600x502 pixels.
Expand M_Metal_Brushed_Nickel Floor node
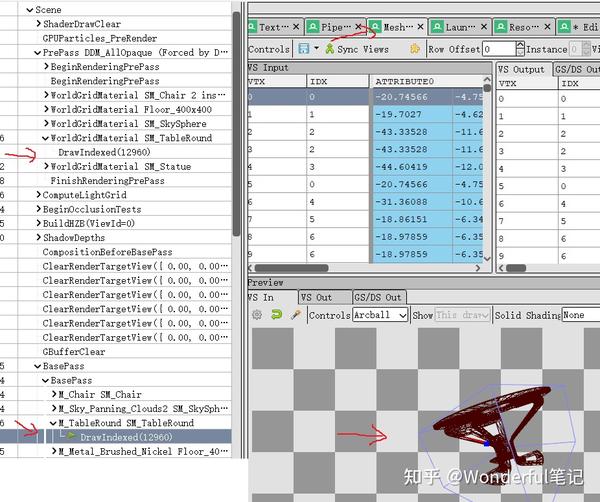[54, 451]
